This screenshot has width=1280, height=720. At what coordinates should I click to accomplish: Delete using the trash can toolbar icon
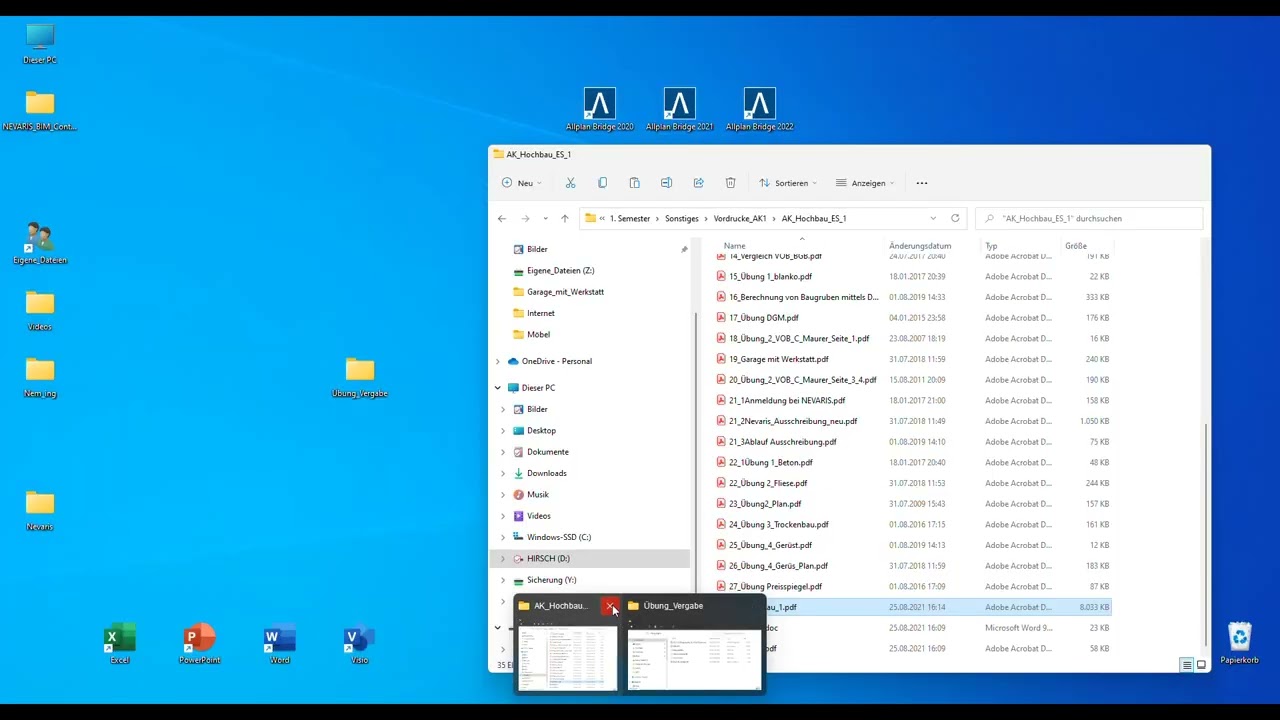tap(730, 183)
